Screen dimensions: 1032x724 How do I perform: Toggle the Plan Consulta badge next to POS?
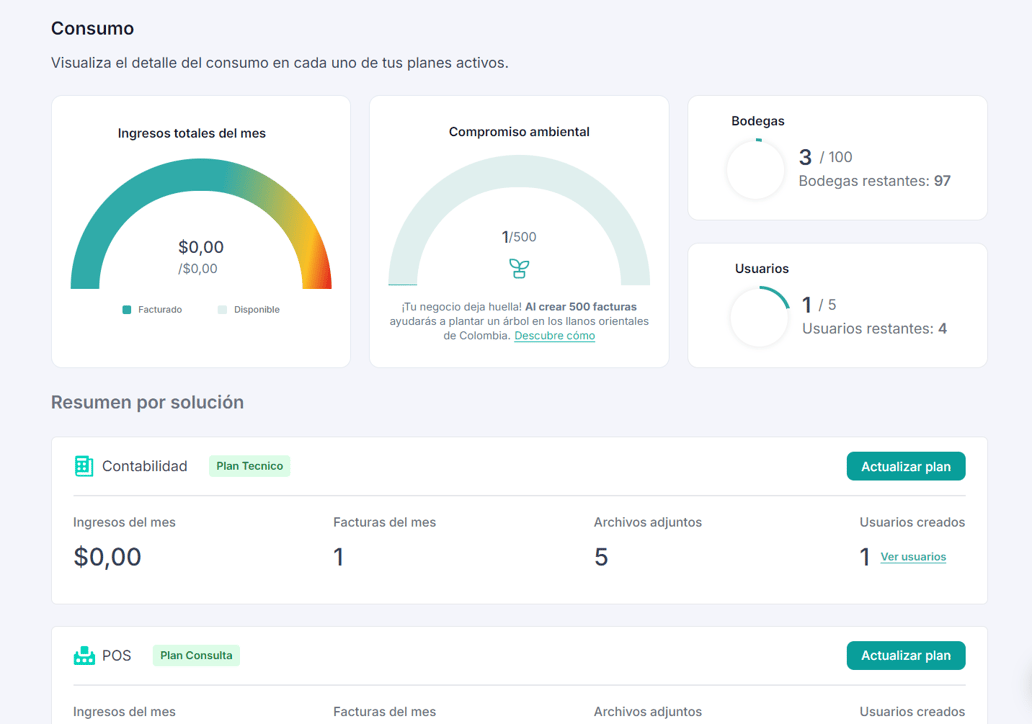[x=196, y=655]
